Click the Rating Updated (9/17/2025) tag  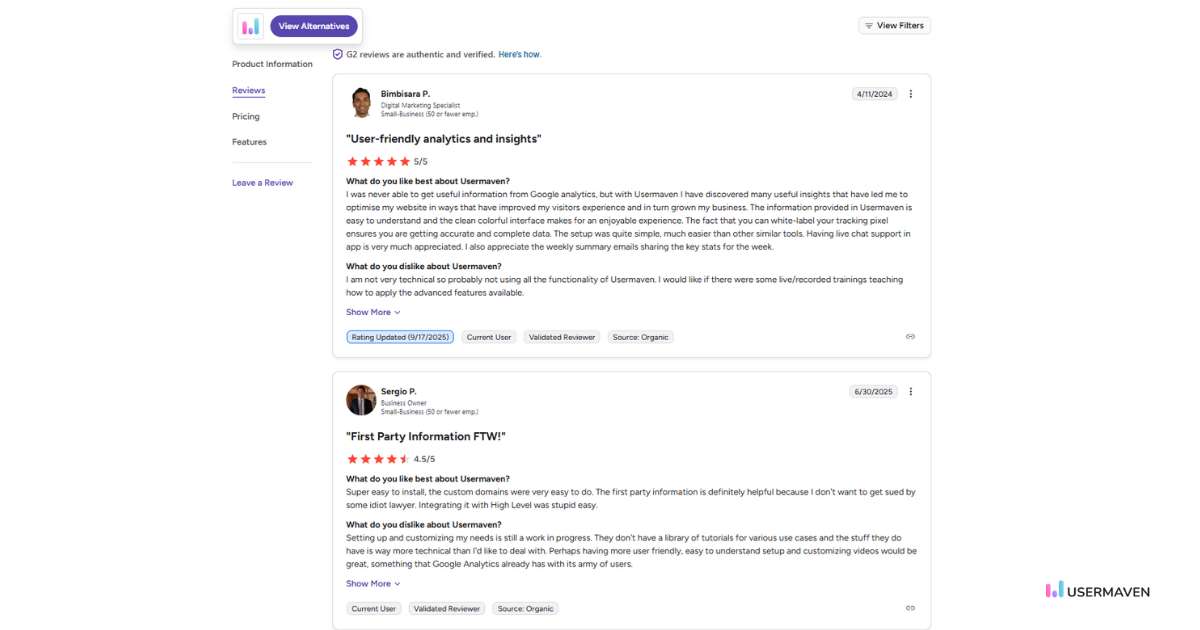[400, 337]
